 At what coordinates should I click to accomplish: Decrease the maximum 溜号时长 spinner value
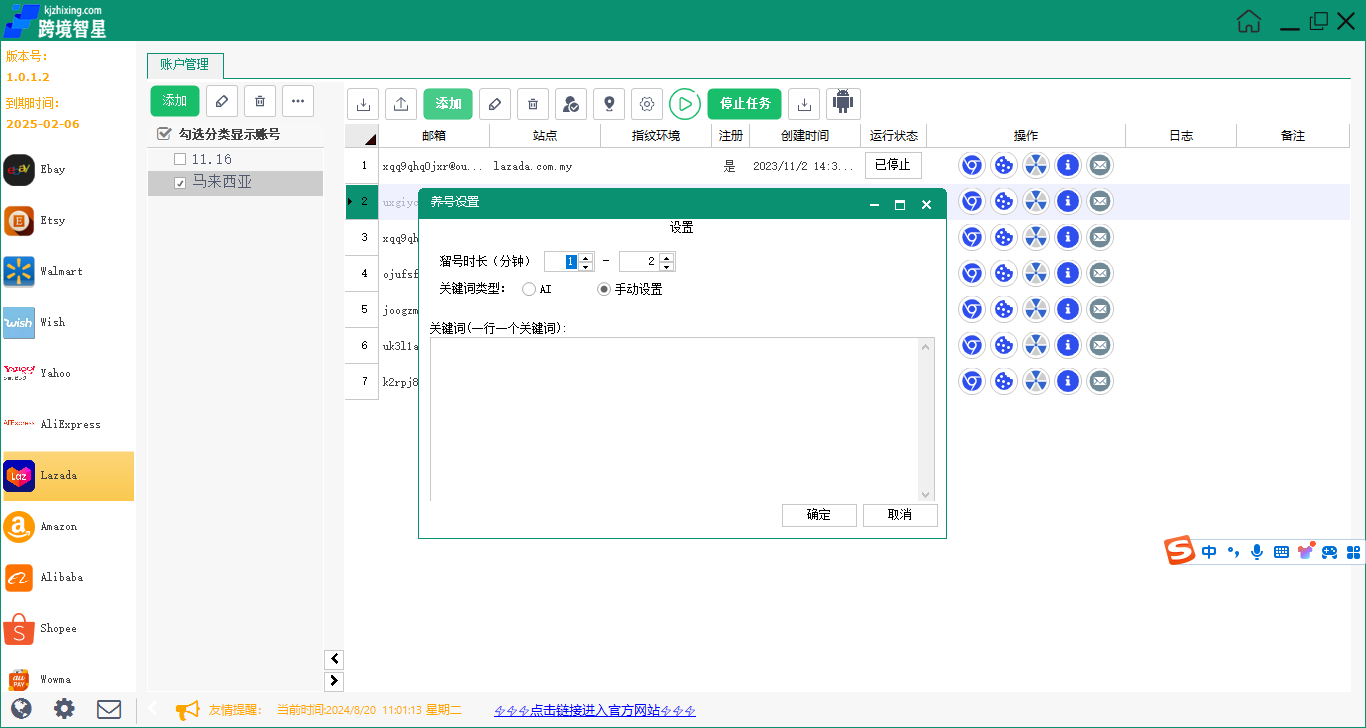tap(667, 266)
